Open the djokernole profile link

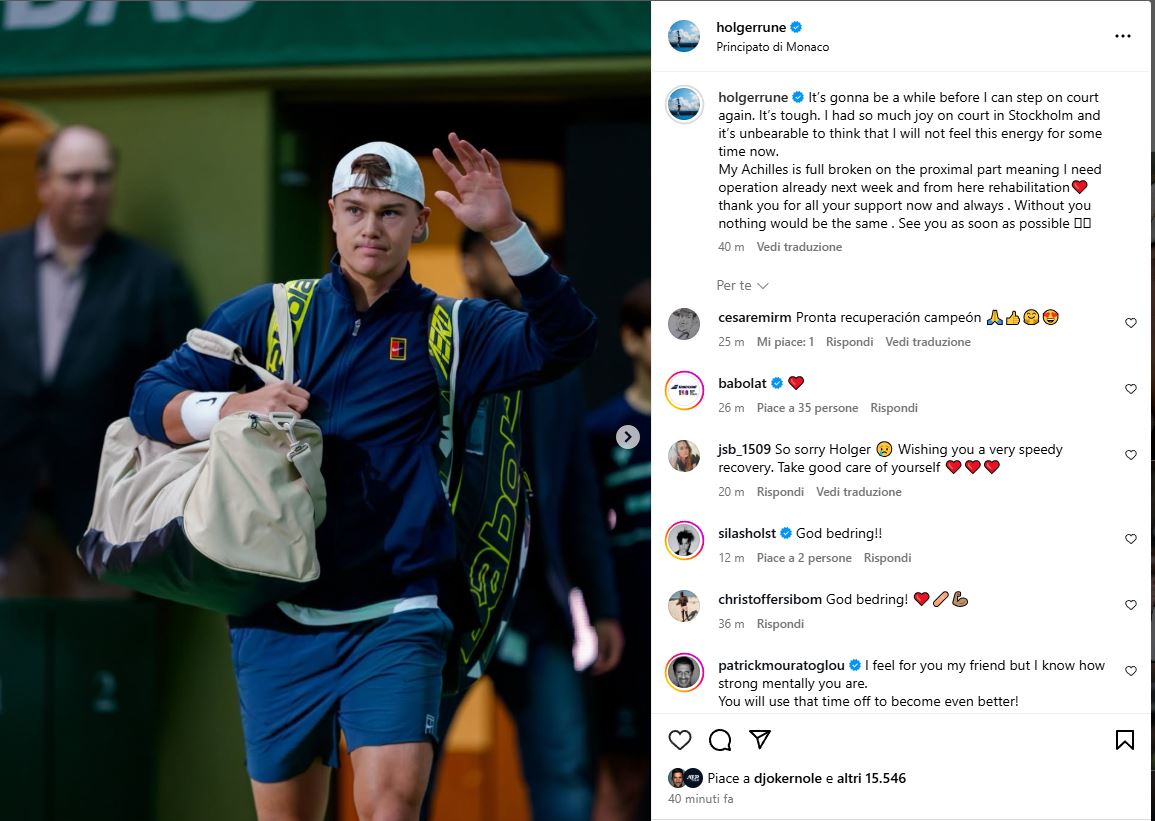pos(787,778)
